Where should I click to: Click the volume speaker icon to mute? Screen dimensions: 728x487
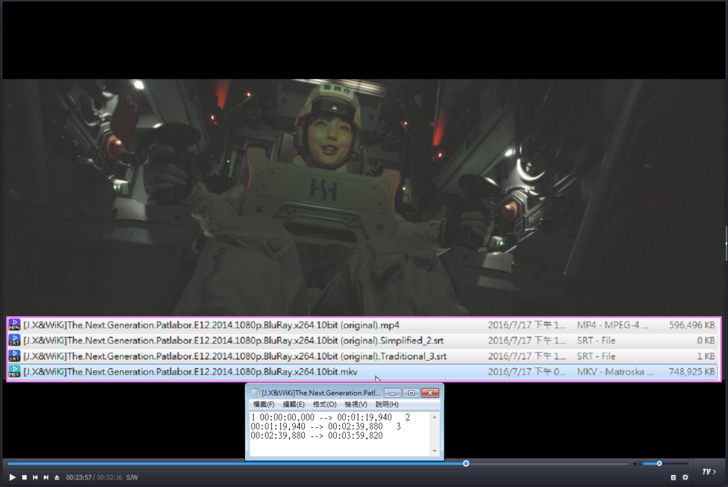(x=635, y=464)
